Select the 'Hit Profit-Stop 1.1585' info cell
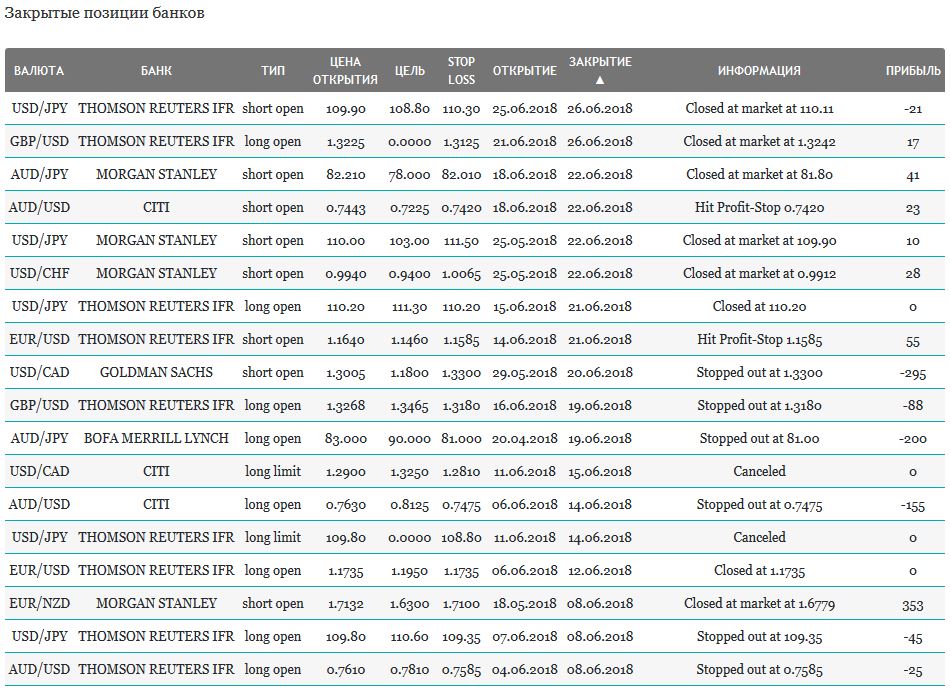The width and height of the screenshot is (950, 689). coord(760,339)
